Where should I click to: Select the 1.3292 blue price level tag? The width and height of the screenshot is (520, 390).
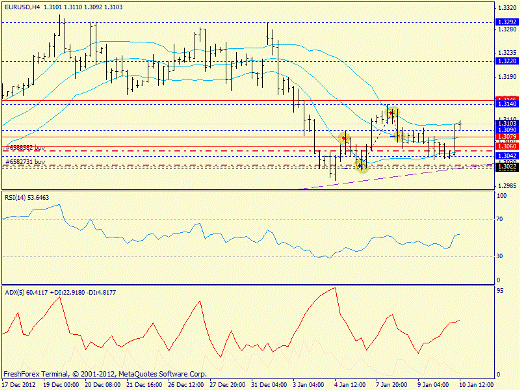click(507, 22)
